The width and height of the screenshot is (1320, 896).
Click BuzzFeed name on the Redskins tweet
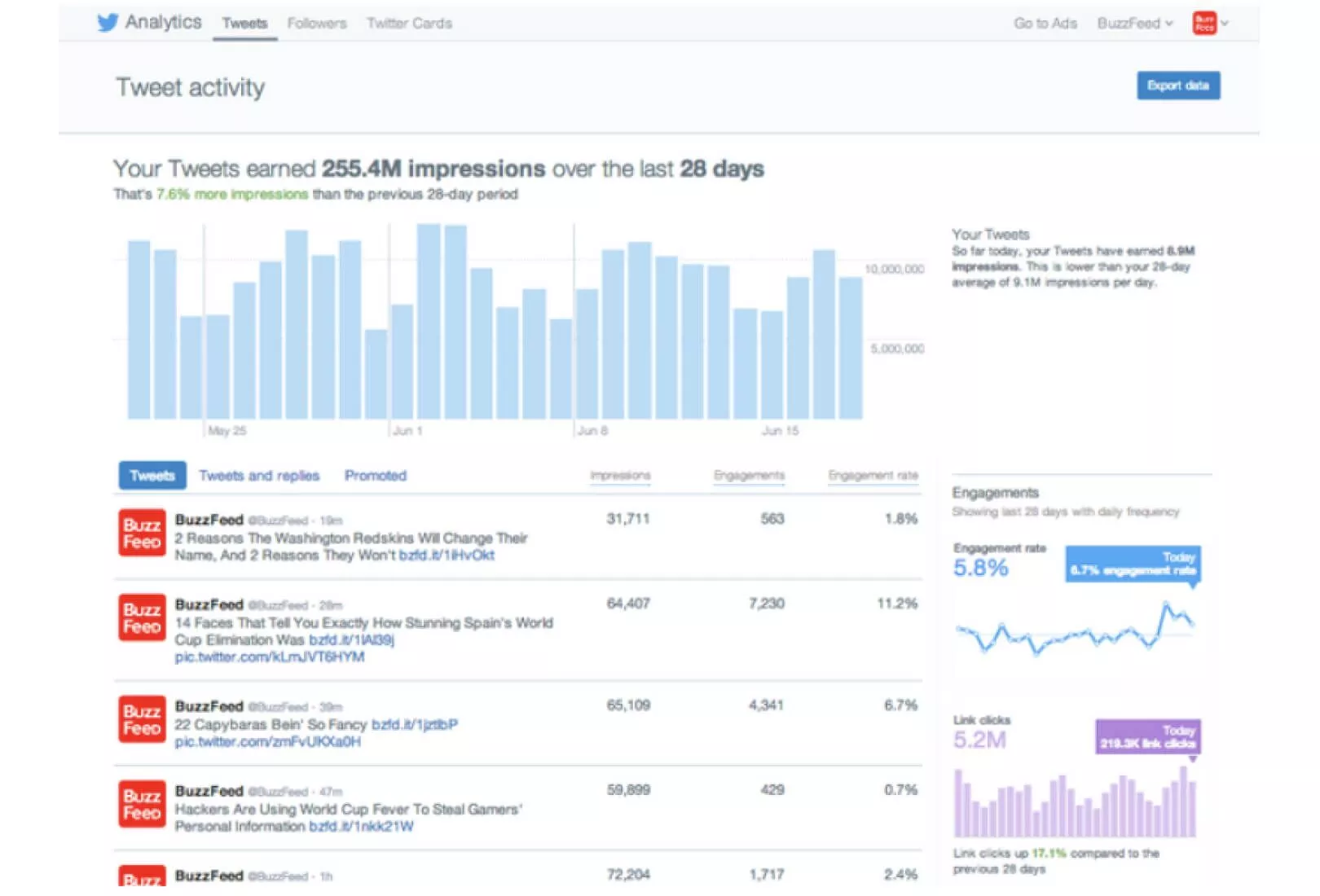pyautogui.click(x=209, y=520)
